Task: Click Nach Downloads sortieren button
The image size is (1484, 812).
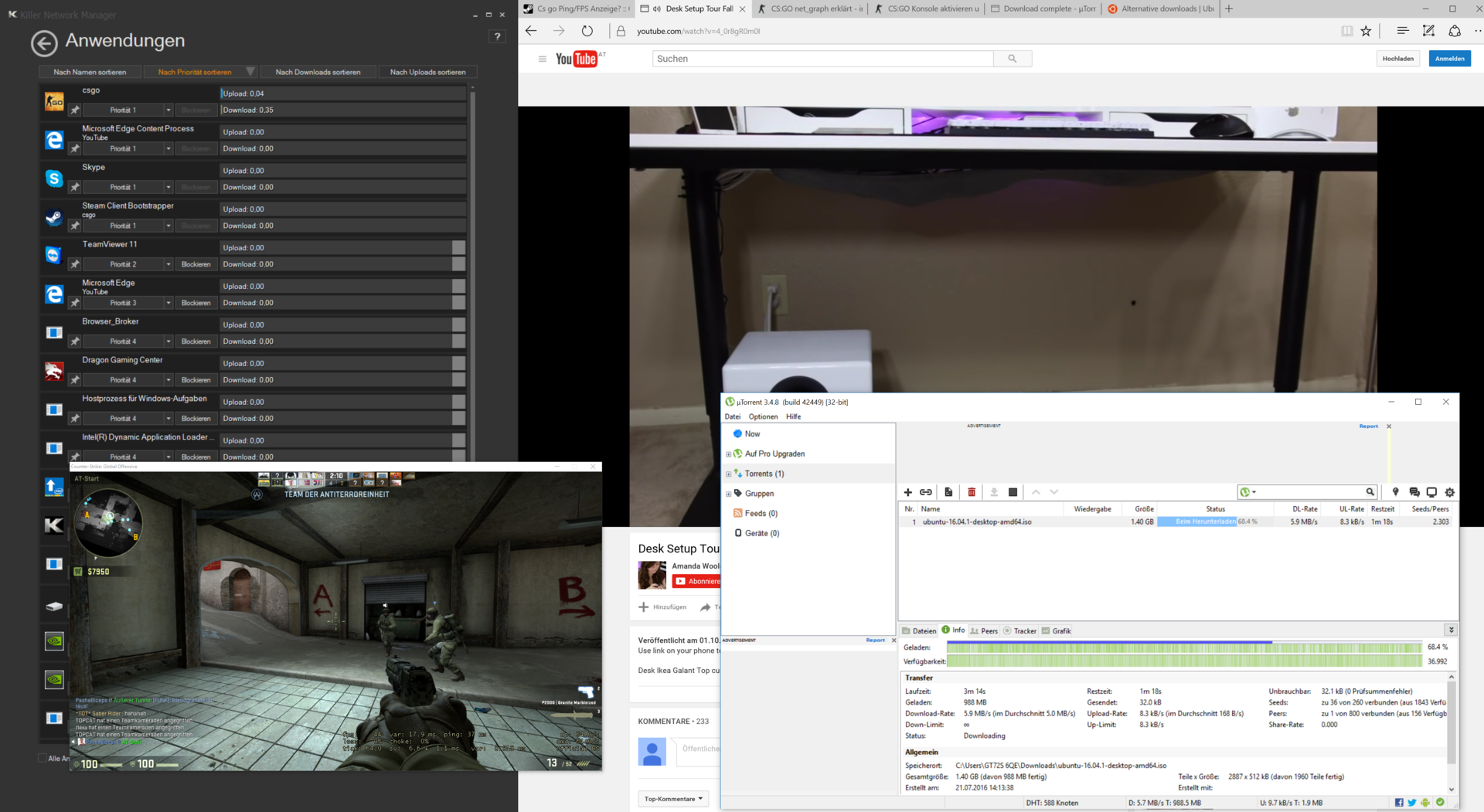Action: point(318,72)
